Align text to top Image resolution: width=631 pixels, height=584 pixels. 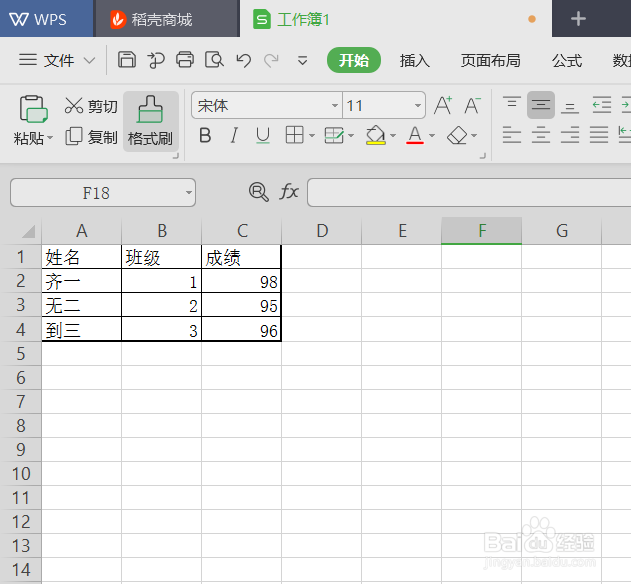(512, 105)
